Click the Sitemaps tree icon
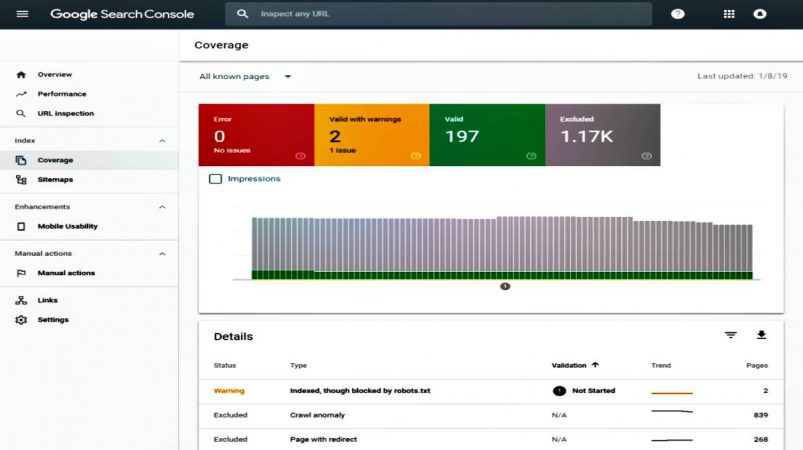The image size is (803, 450). (21, 180)
